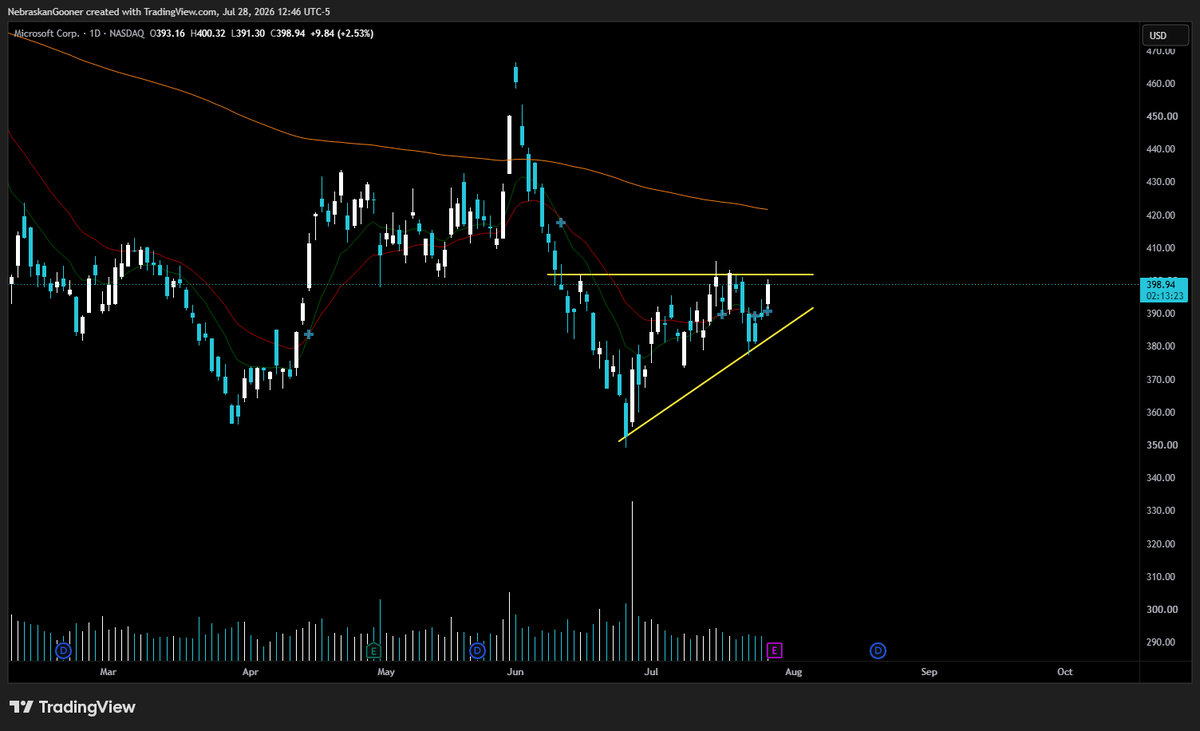This screenshot has height=731, width=1200.
Task: Click the 320.00 price axis label
Action: (x=1160, y=545)
